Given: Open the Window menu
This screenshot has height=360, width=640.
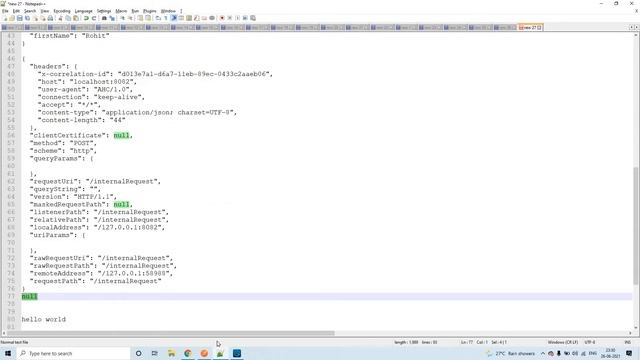Looking at the screenshot, I should point(168,11).
